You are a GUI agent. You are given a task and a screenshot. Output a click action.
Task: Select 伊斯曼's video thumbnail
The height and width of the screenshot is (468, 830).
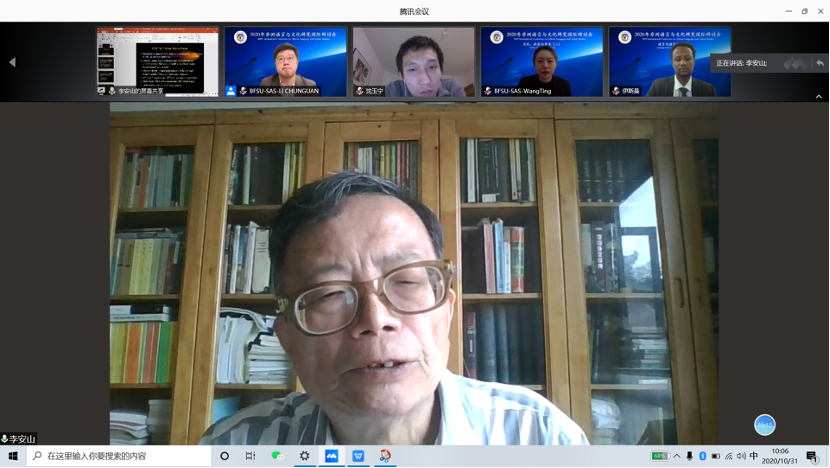(x=669, y=61)
